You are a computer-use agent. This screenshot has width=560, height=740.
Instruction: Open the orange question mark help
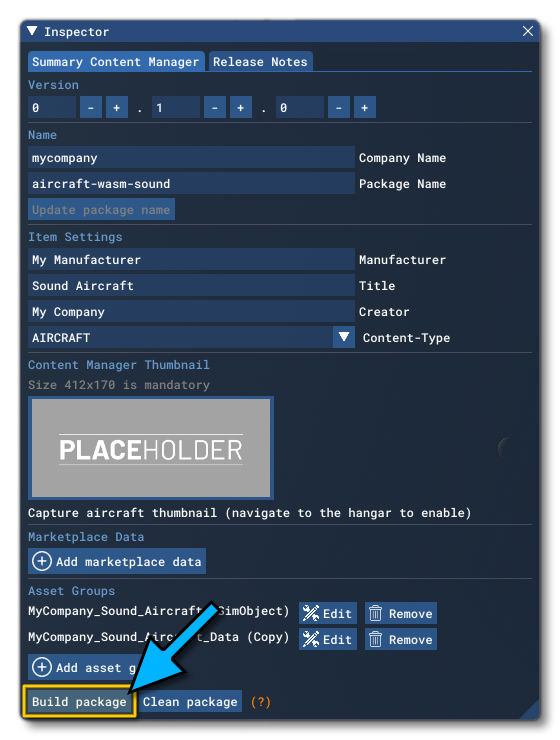(260, 702)
